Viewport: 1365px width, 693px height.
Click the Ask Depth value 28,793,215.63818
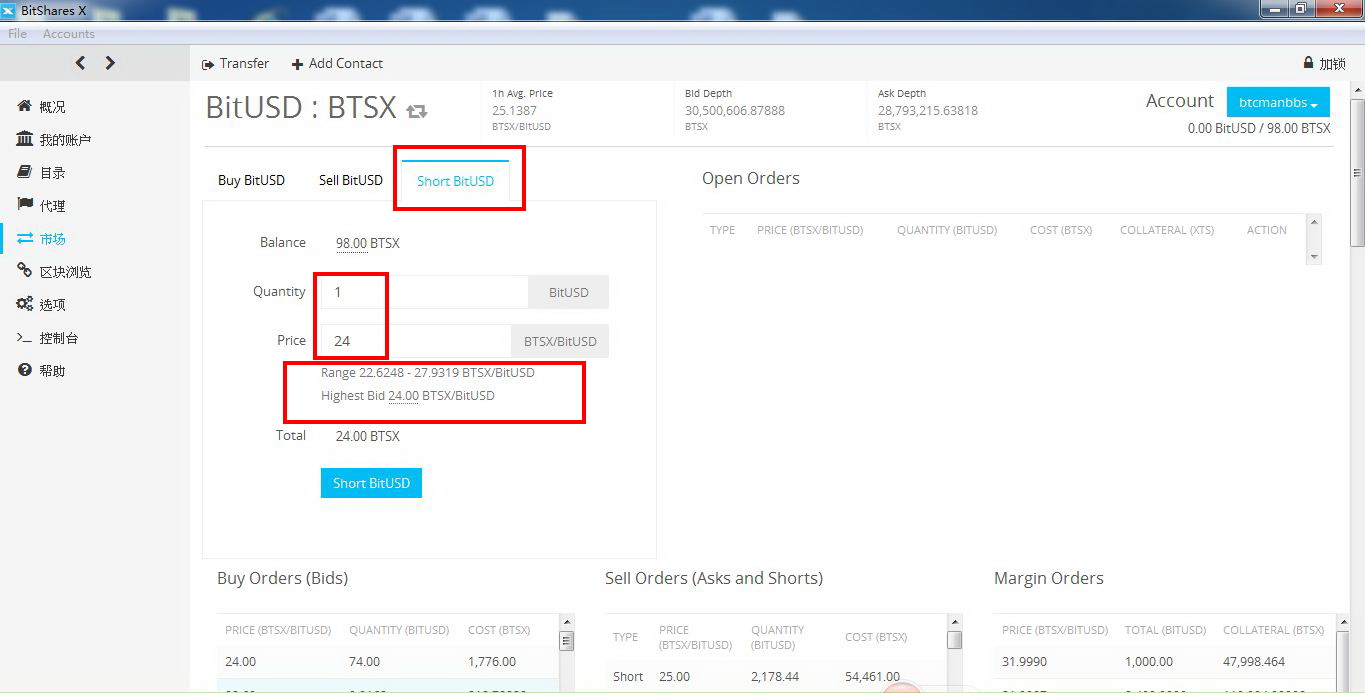[x=928, y=110]
